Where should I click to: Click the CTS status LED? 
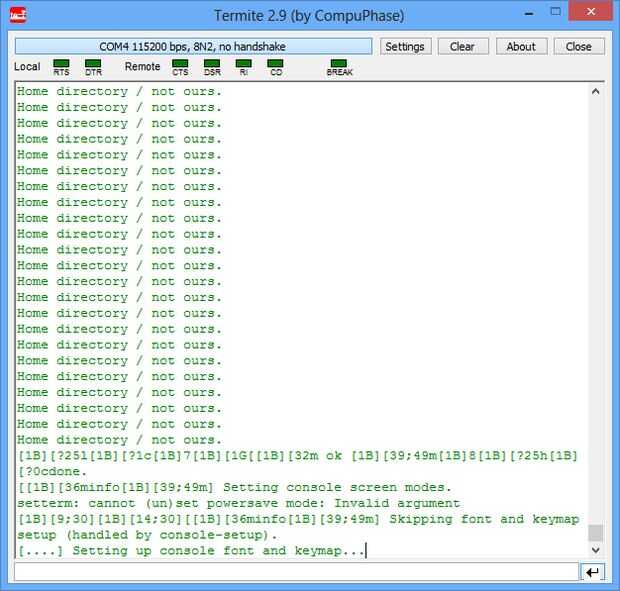tap(180, 63)
